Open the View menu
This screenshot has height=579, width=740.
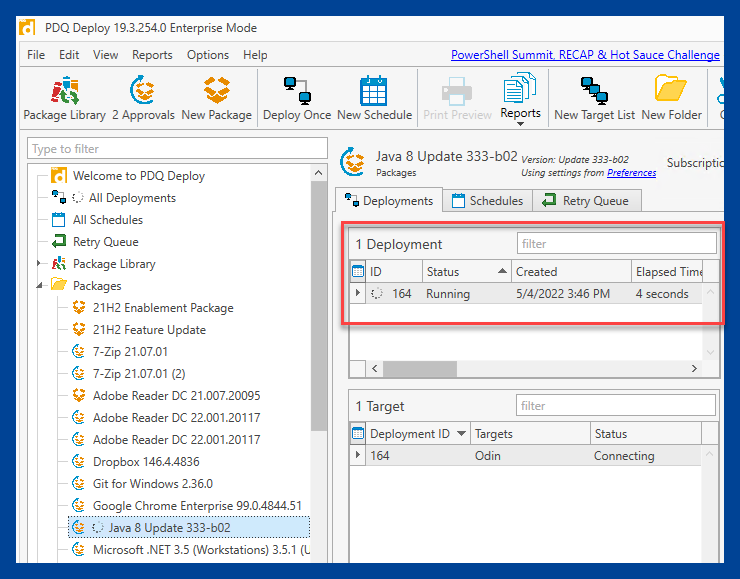tap(105, 55)
